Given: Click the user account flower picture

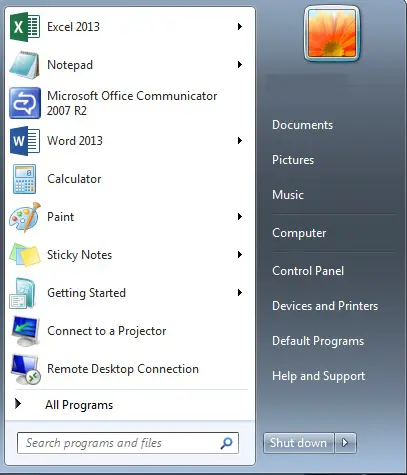Looking at the screenshot, I should click(x=332, y=33).
